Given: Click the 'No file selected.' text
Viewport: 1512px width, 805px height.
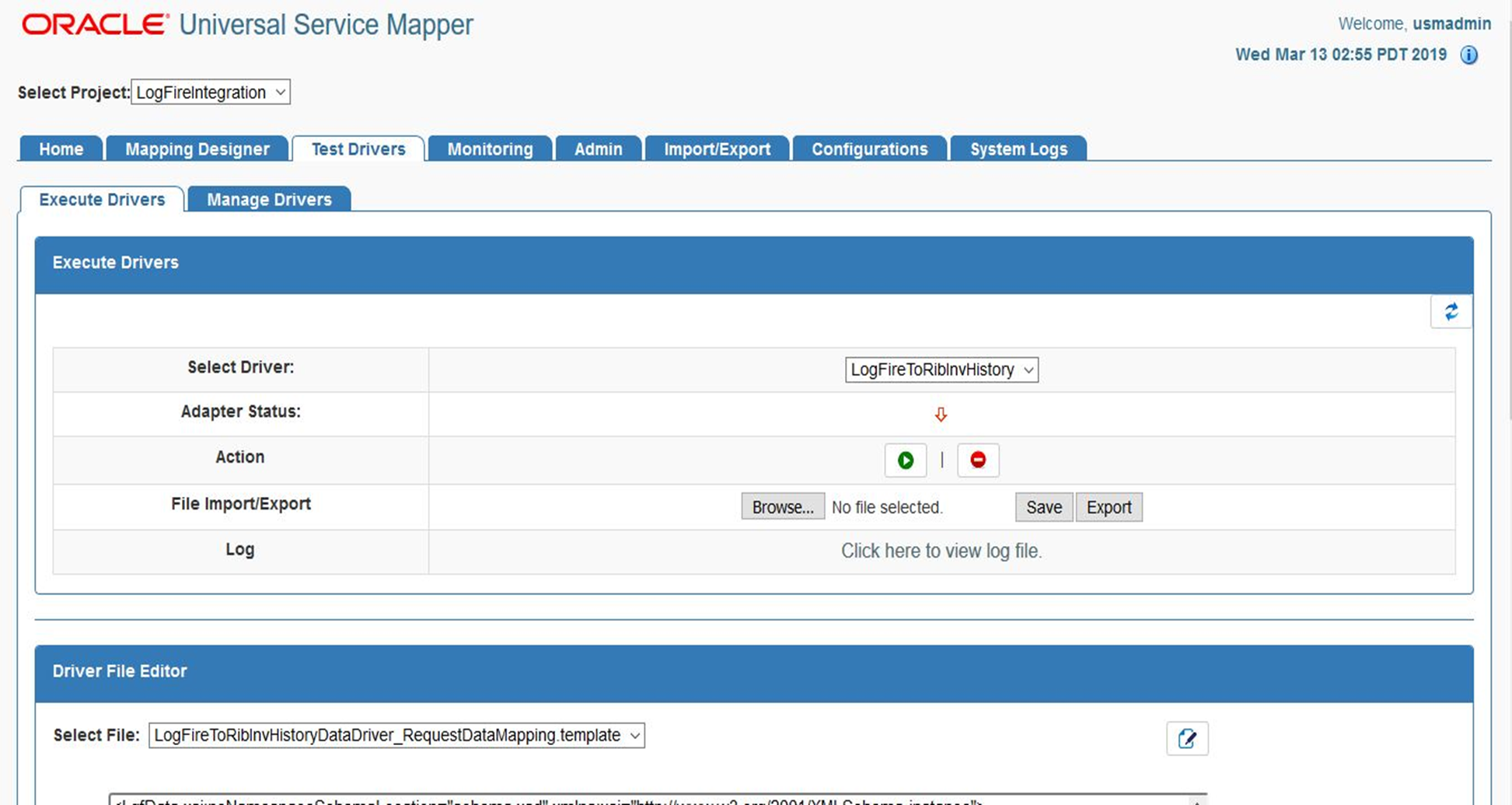Looking at the screenshot, I should coord(887,507).
